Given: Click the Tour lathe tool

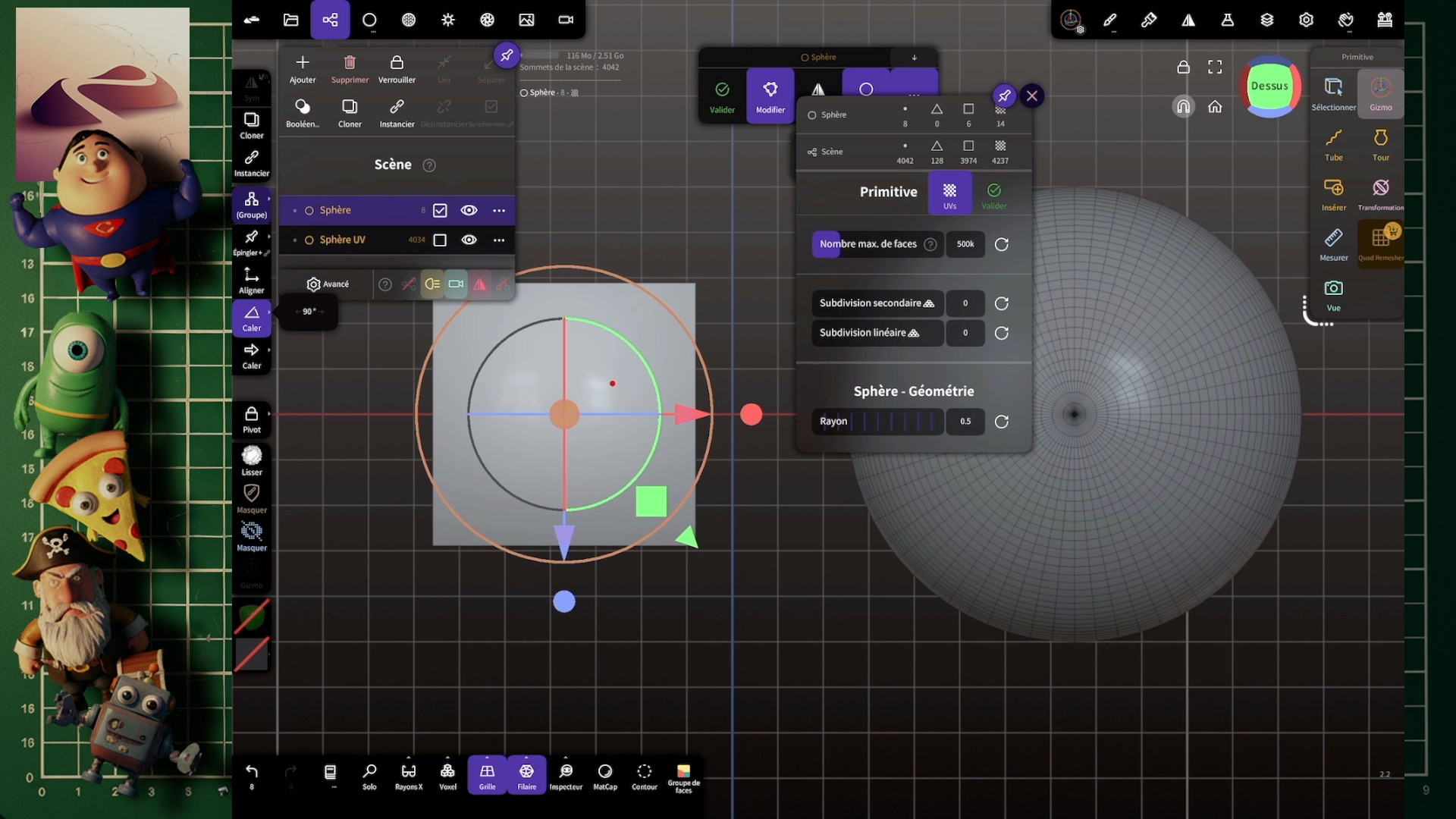Looking at the screenshot, I should coord(1380,143).
